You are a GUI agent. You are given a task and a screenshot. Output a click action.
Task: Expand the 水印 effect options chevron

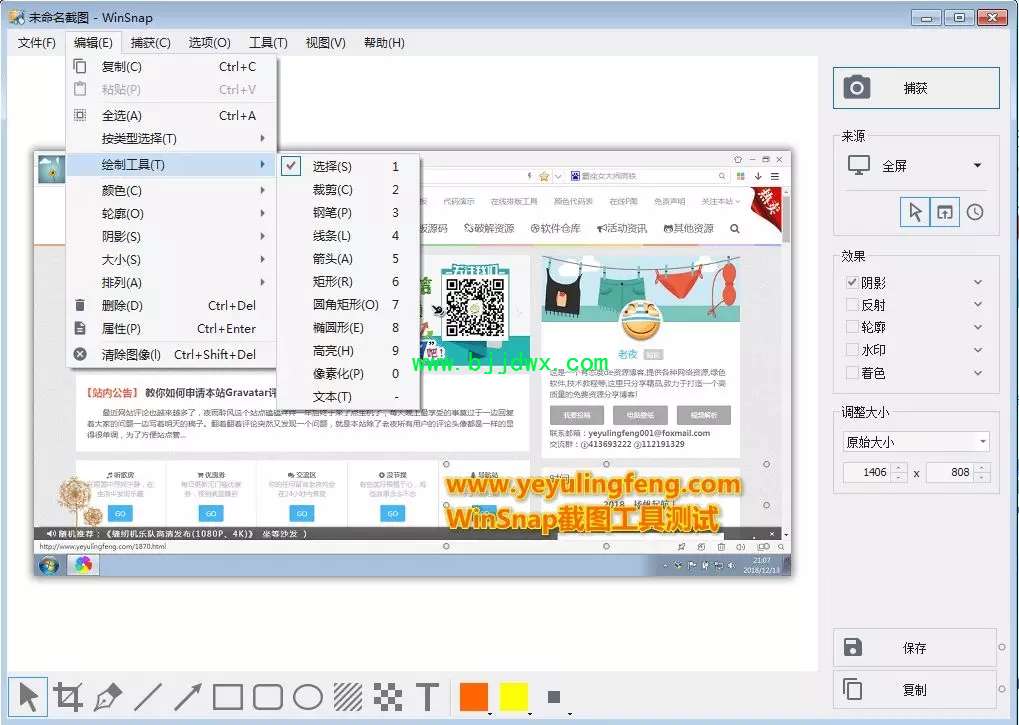pos(978,350)
